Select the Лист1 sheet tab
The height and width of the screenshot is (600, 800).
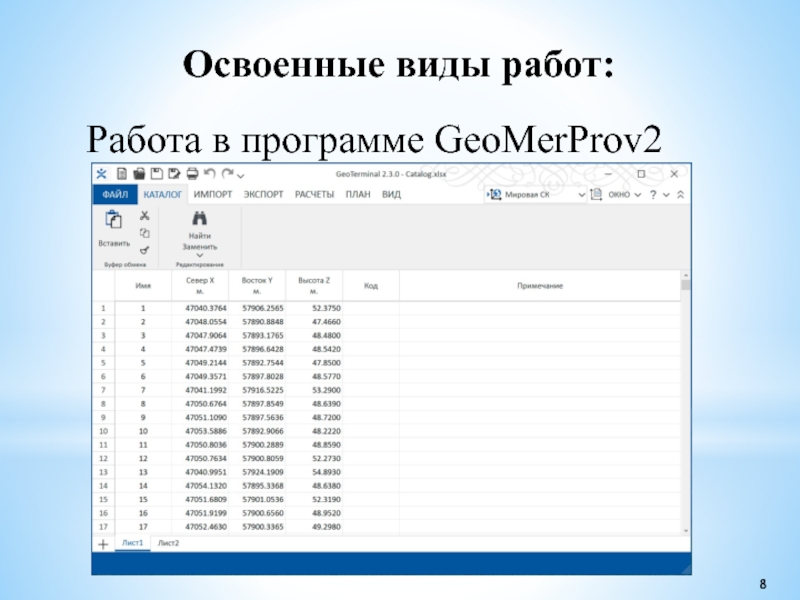point(133,543)
